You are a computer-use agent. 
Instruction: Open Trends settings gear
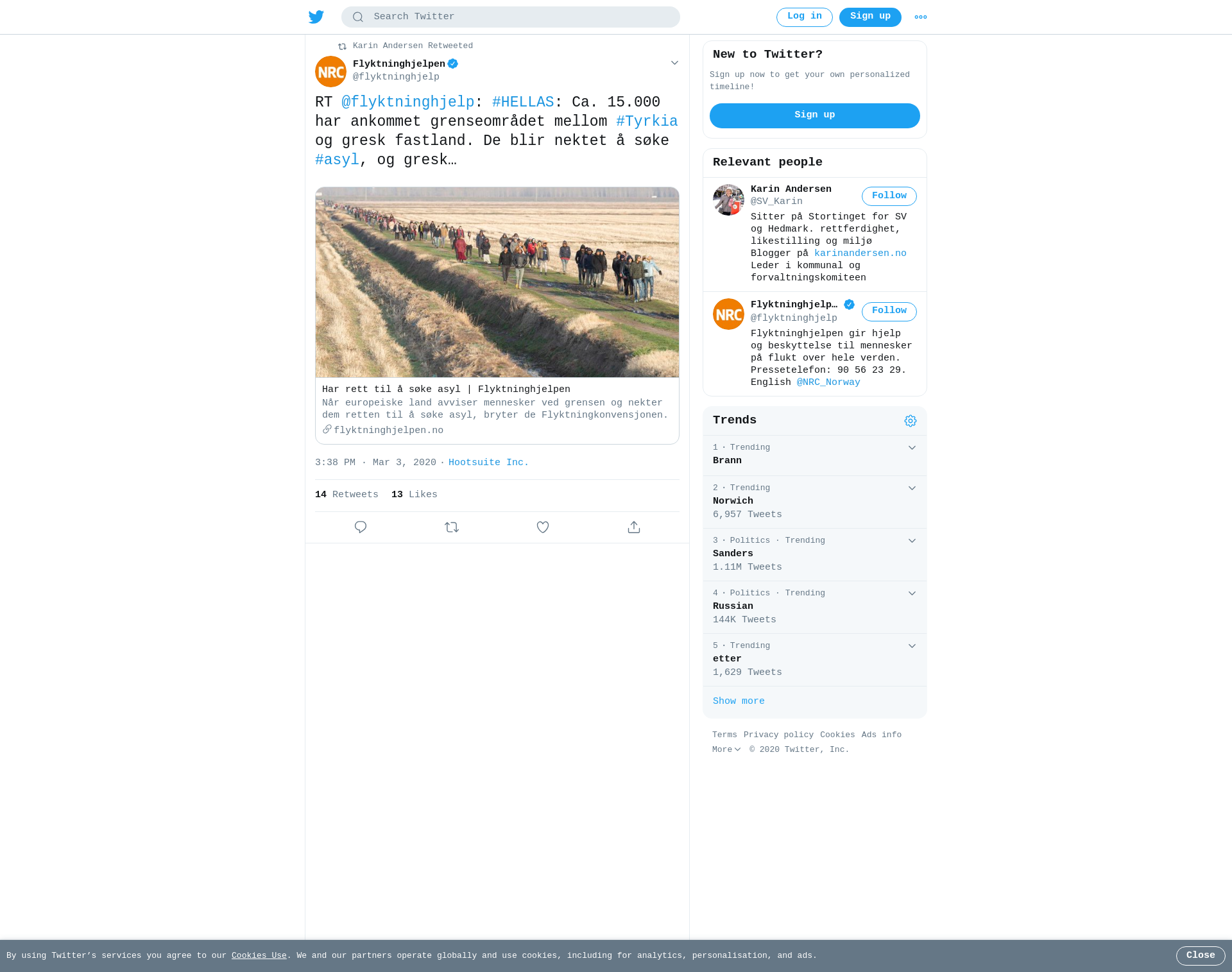pyautogui.click(x=911, y=421)
